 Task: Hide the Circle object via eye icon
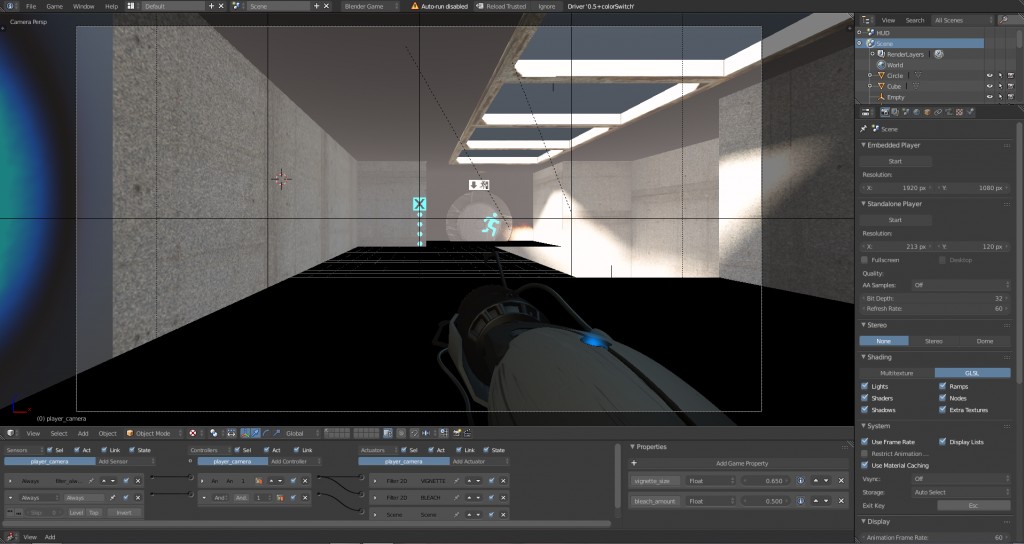click(x=989, y=76)
